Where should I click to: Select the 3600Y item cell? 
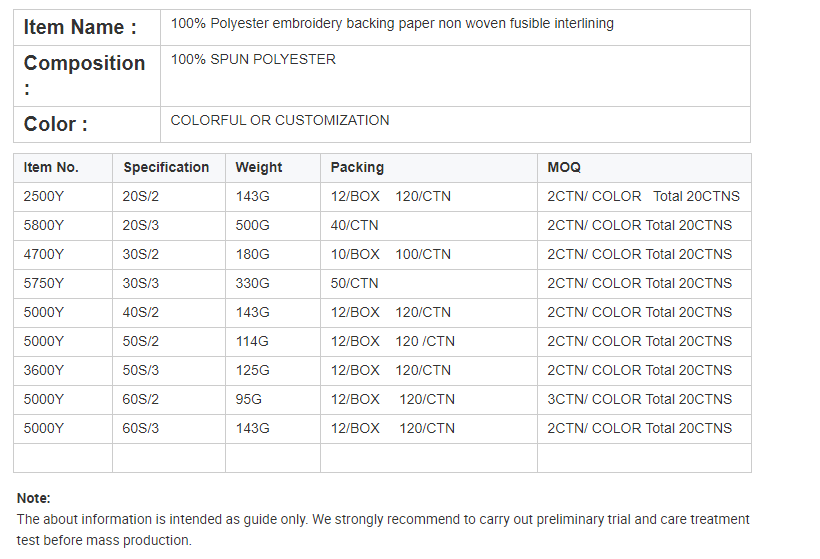pyautogui.click(x=44, y=370)
